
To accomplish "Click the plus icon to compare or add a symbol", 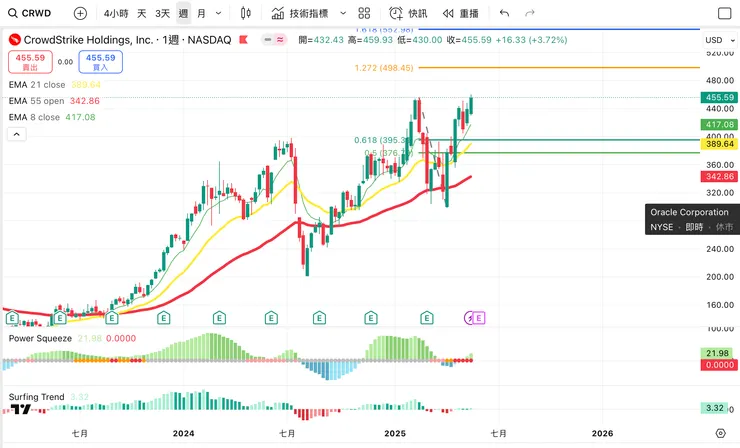I will click(81, 13).
